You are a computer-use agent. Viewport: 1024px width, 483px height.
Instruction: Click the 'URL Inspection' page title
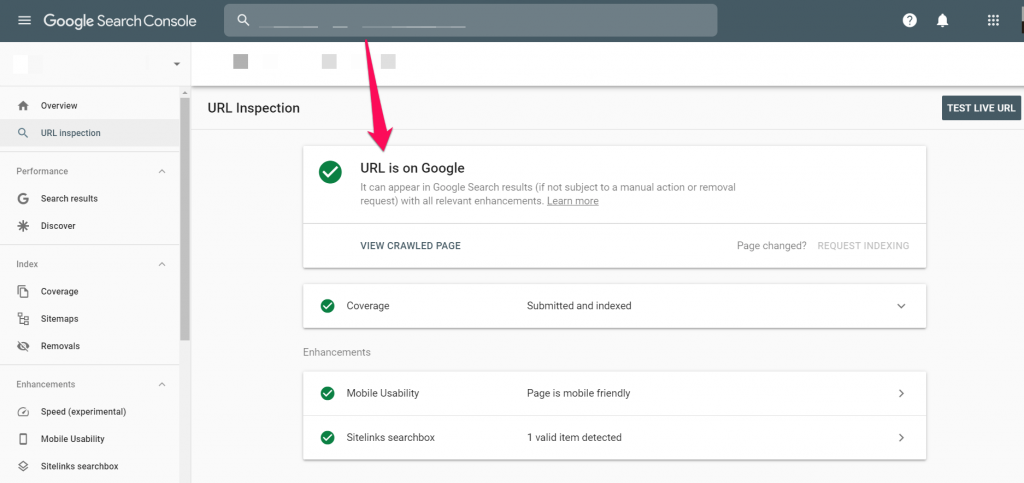click(x=253, y=108)
